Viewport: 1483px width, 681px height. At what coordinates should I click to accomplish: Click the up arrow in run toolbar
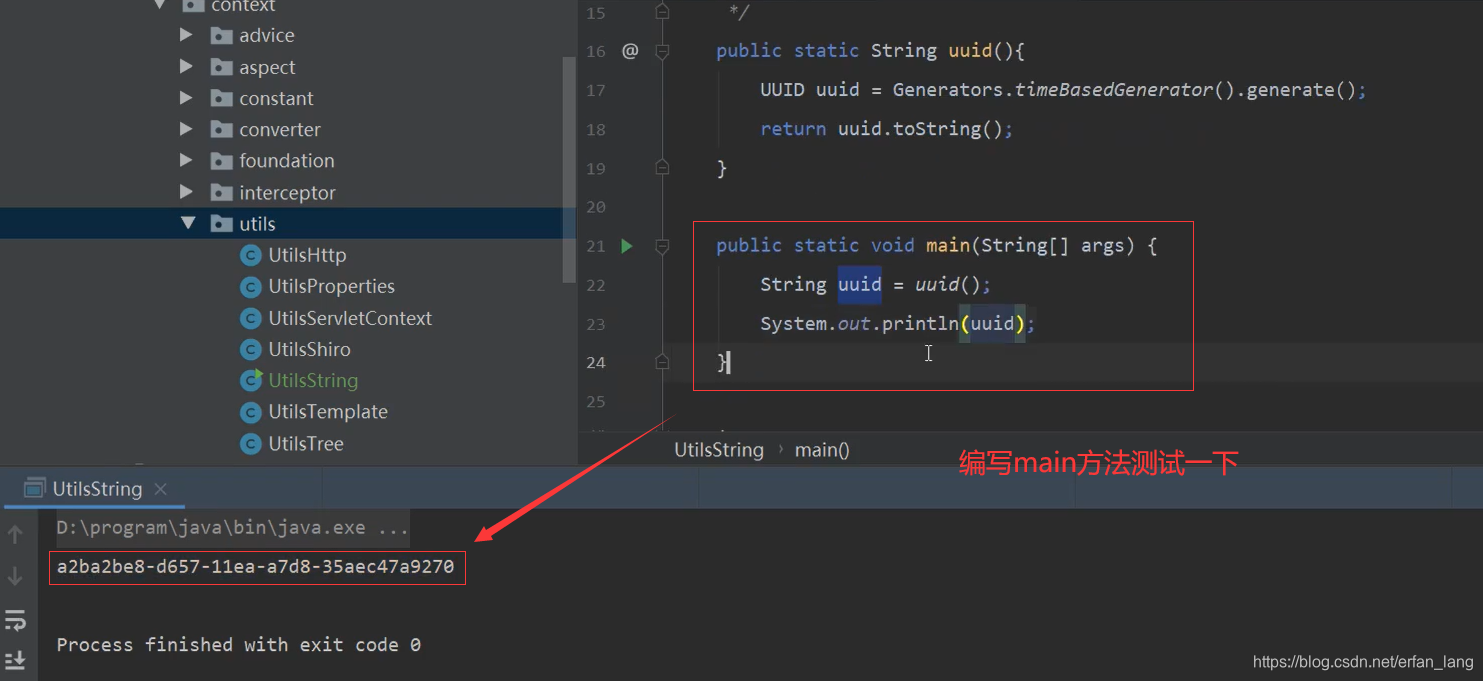point(15,535)
